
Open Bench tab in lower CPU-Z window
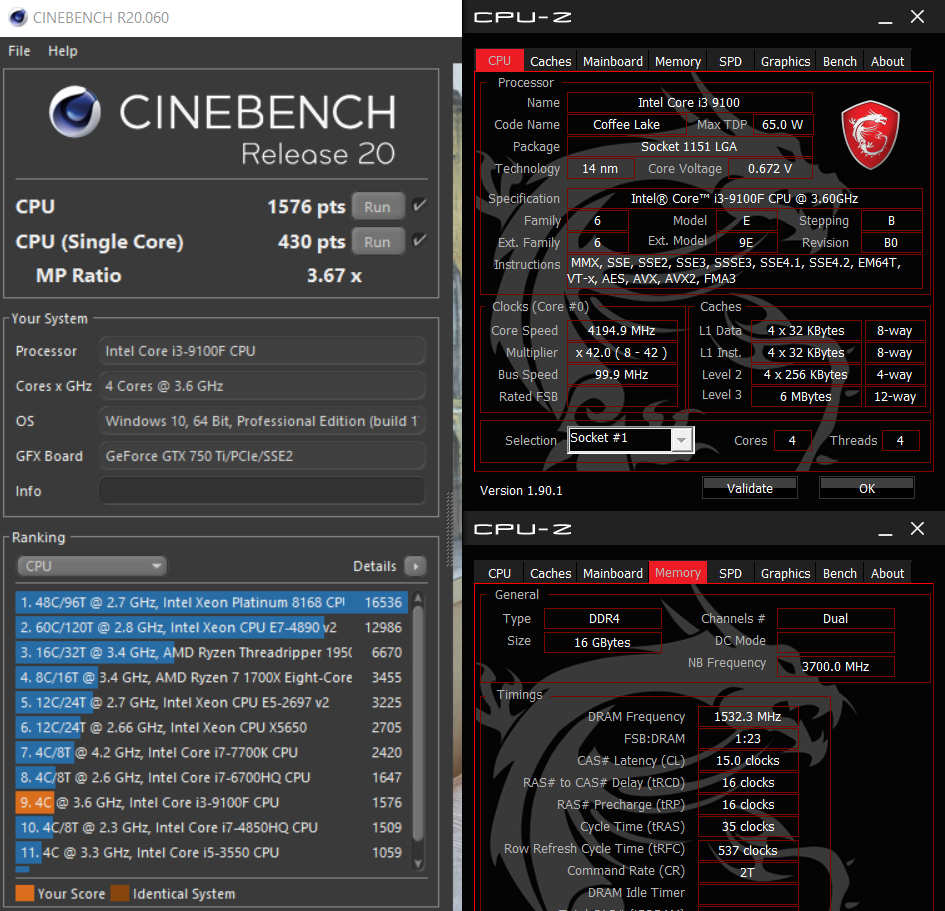[x=840, y=574]
